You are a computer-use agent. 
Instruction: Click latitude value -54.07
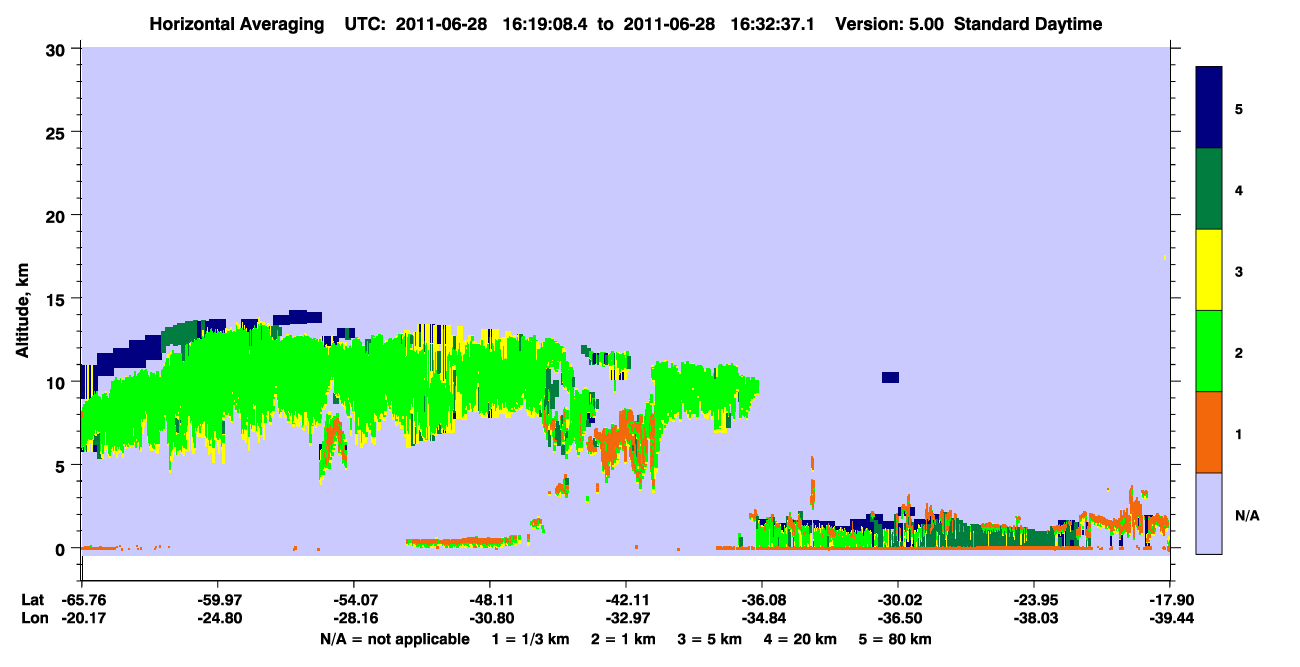[354, 600]
